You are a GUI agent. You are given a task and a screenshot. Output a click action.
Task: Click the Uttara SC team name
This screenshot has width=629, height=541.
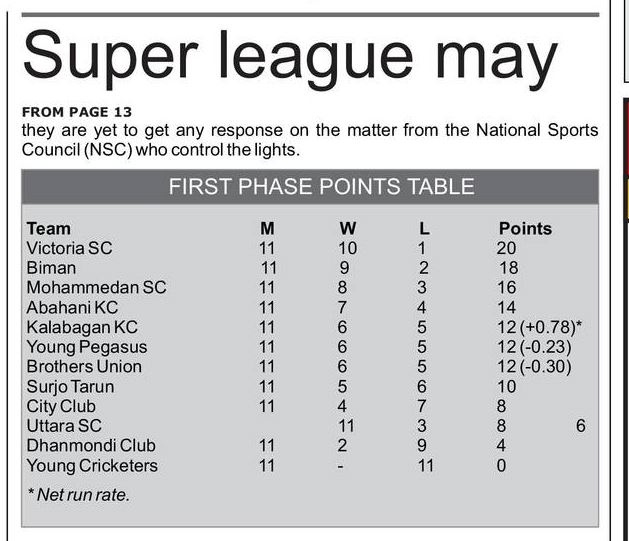tap(64, 426)
